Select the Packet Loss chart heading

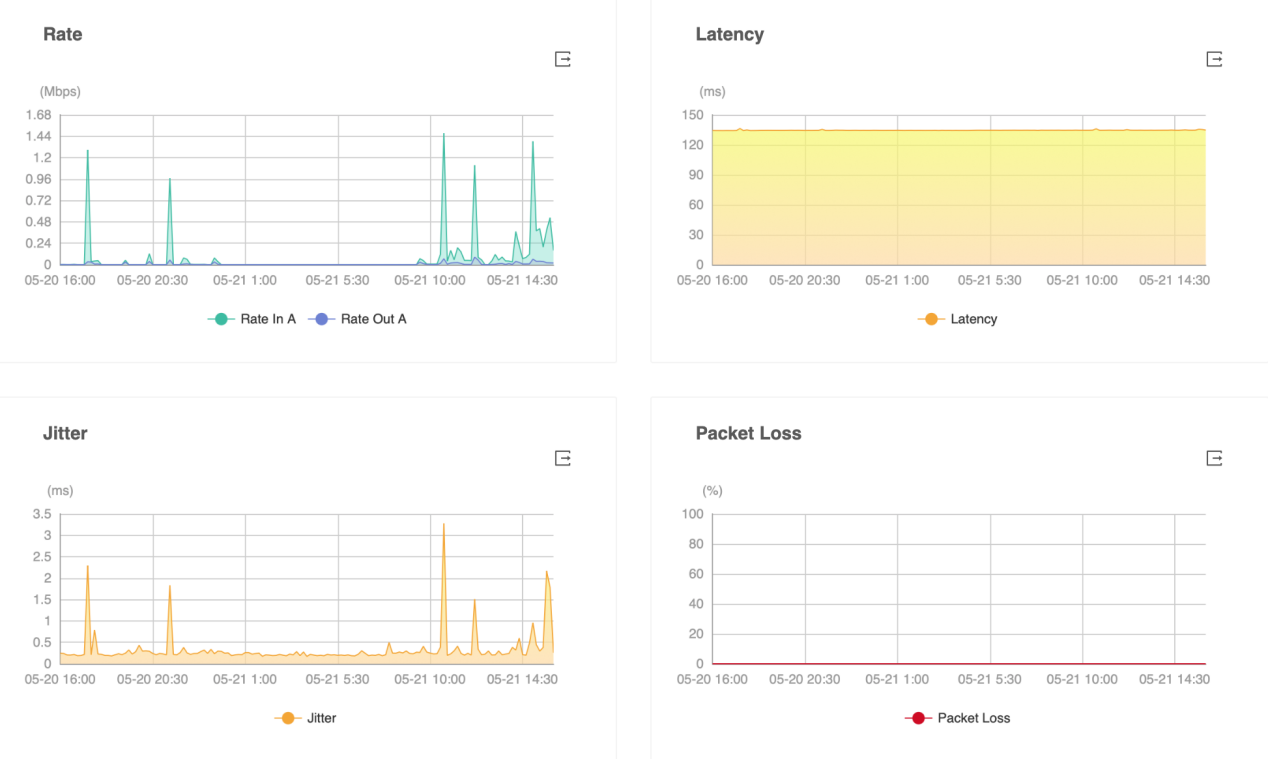pos(748,433)
